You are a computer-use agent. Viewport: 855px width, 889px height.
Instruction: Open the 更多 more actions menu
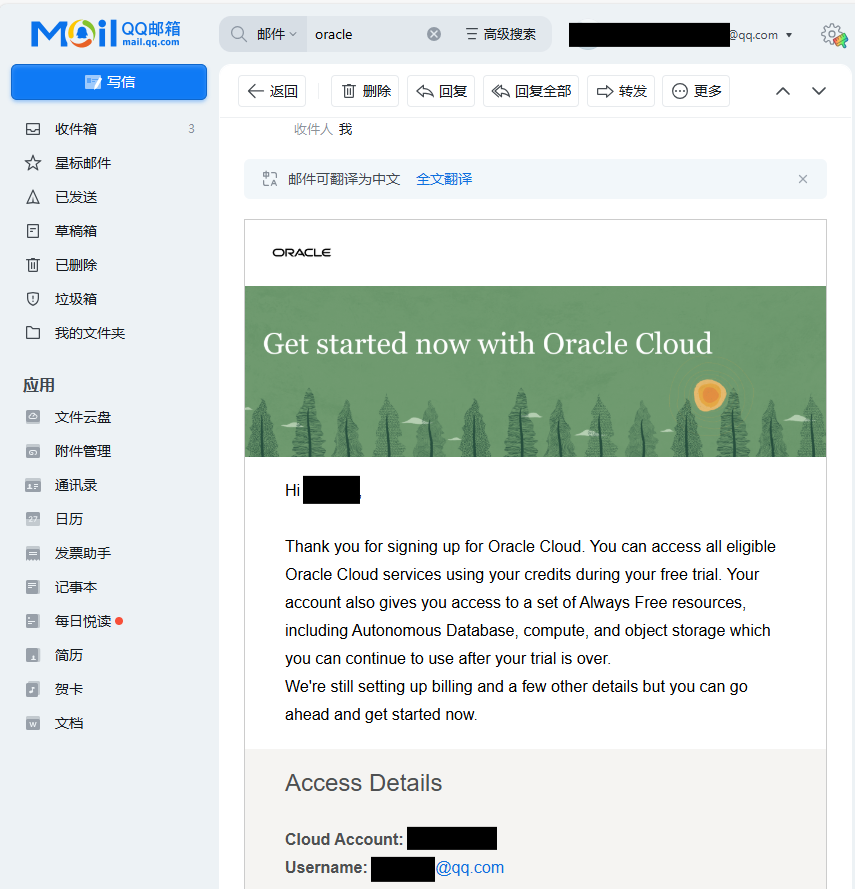[x=696, y=91]
